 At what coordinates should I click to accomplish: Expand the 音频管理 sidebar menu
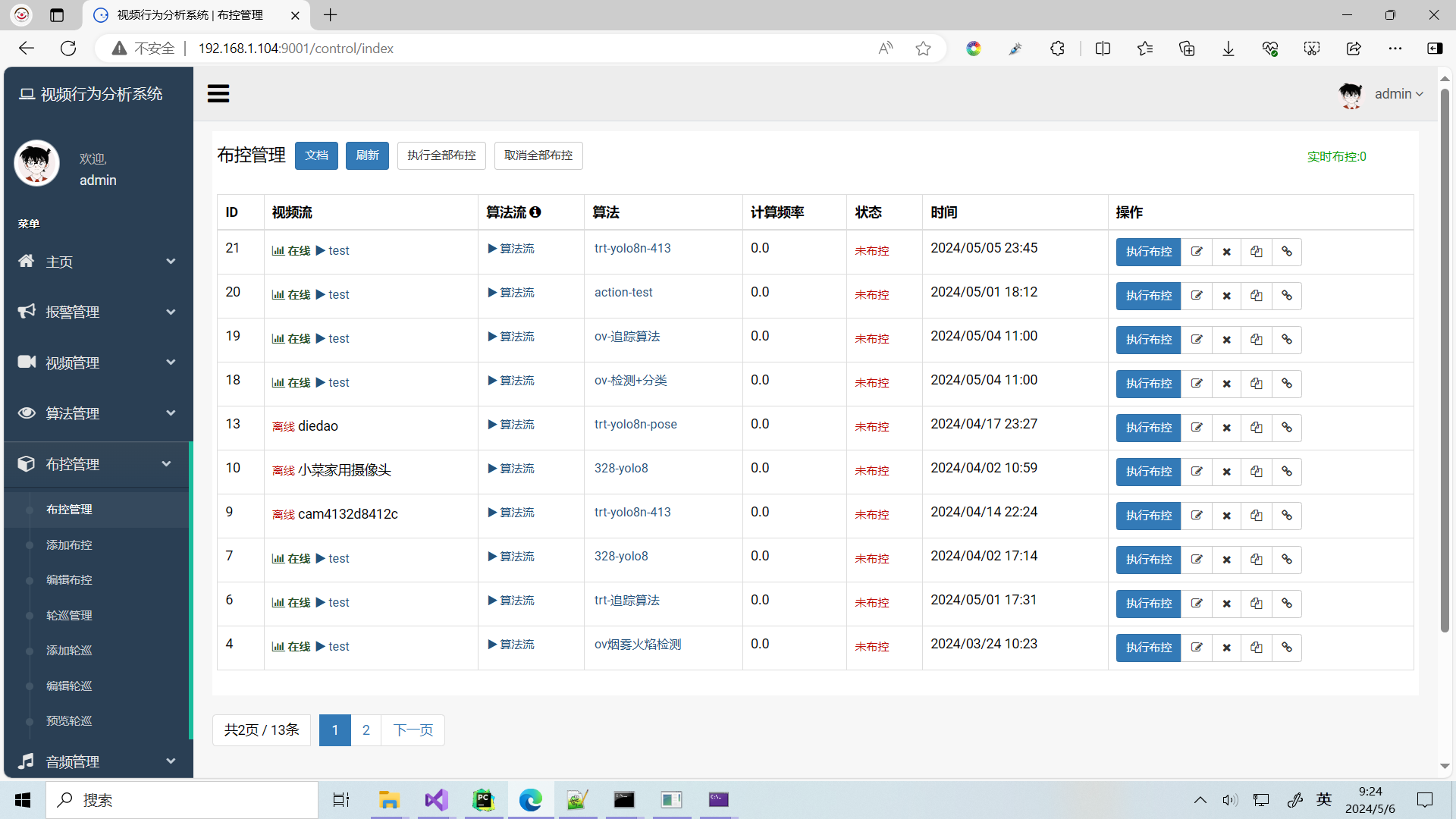(x=96, y=761)
